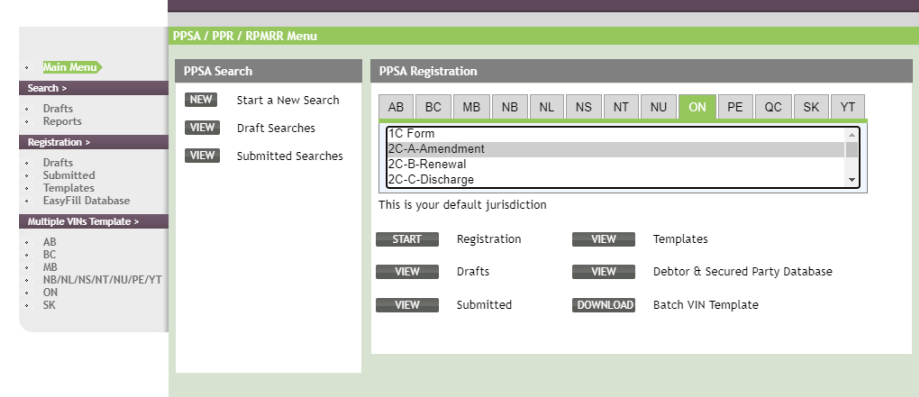
Task: Expand the Registration section header
Action: [x=94, y=142]
